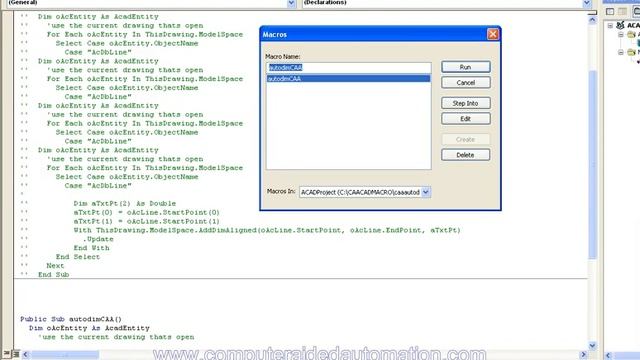Open the Macros In dropdown
Image resolution: width=640 pixels, height=360 pixels.
click(x=426, y=192)
